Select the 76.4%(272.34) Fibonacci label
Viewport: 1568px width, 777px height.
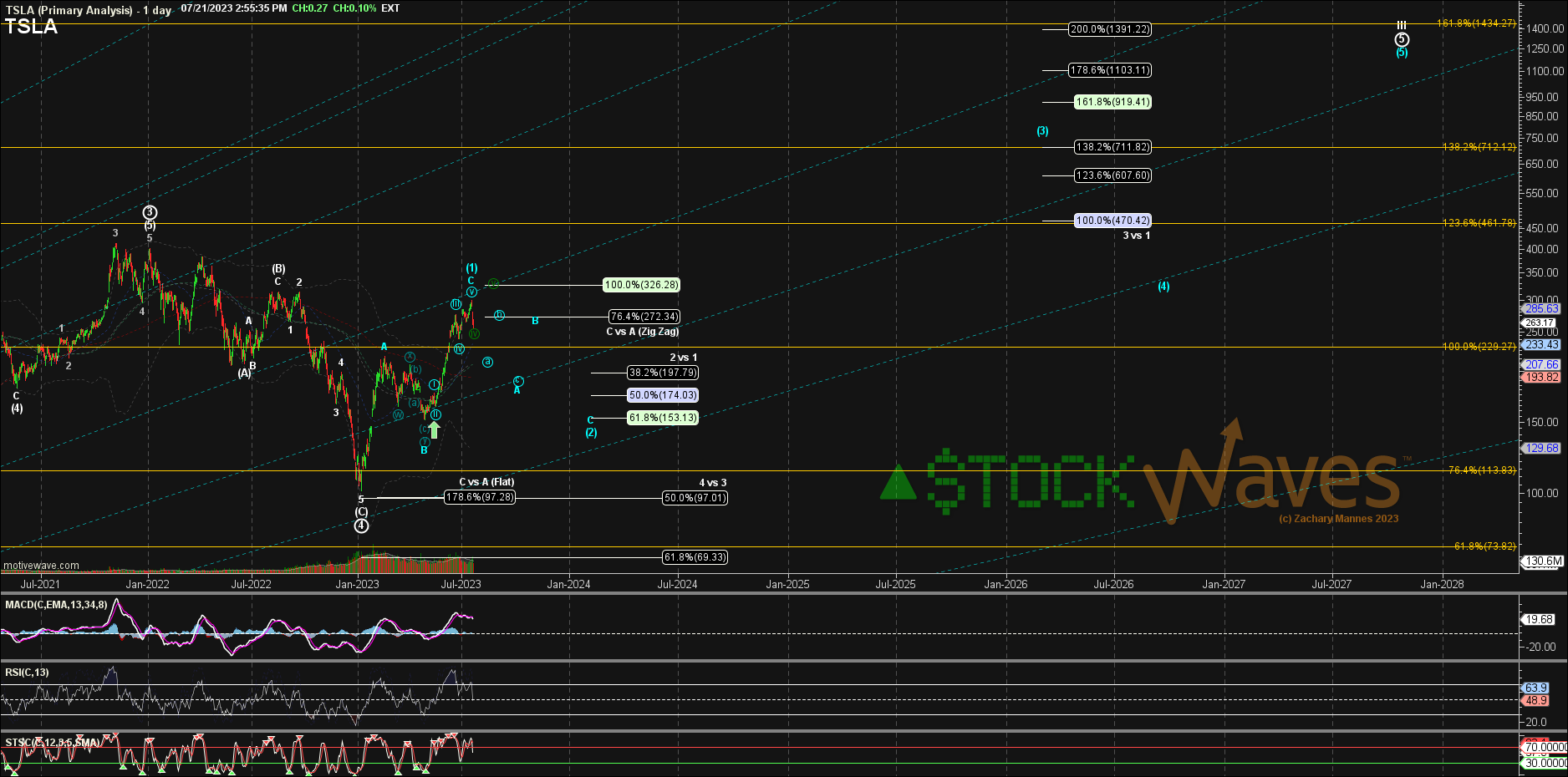[x=644, y=317]
